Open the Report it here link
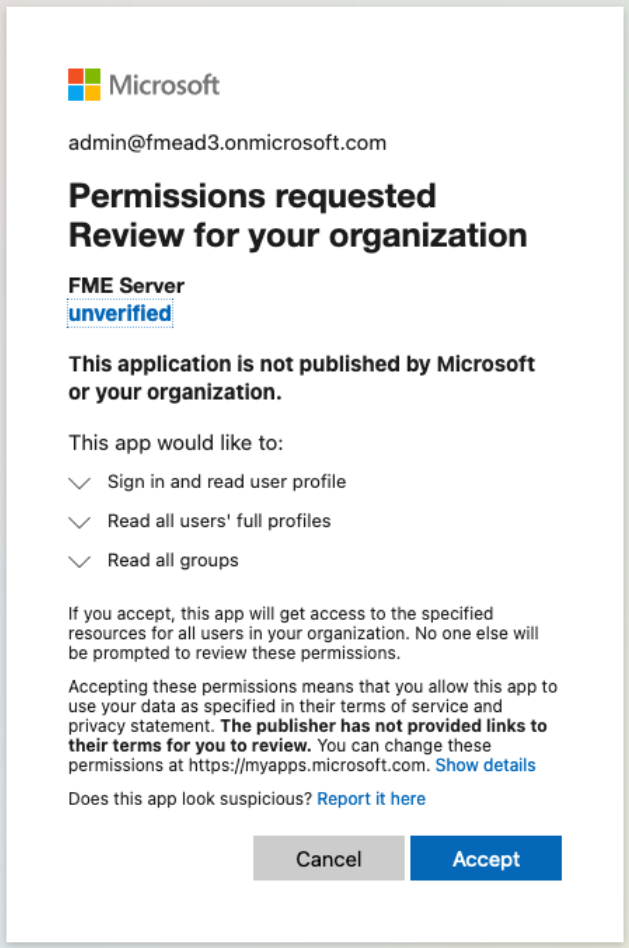Viewport: 629px width, 948px height. pyautogui.click(x=371, y=799)
